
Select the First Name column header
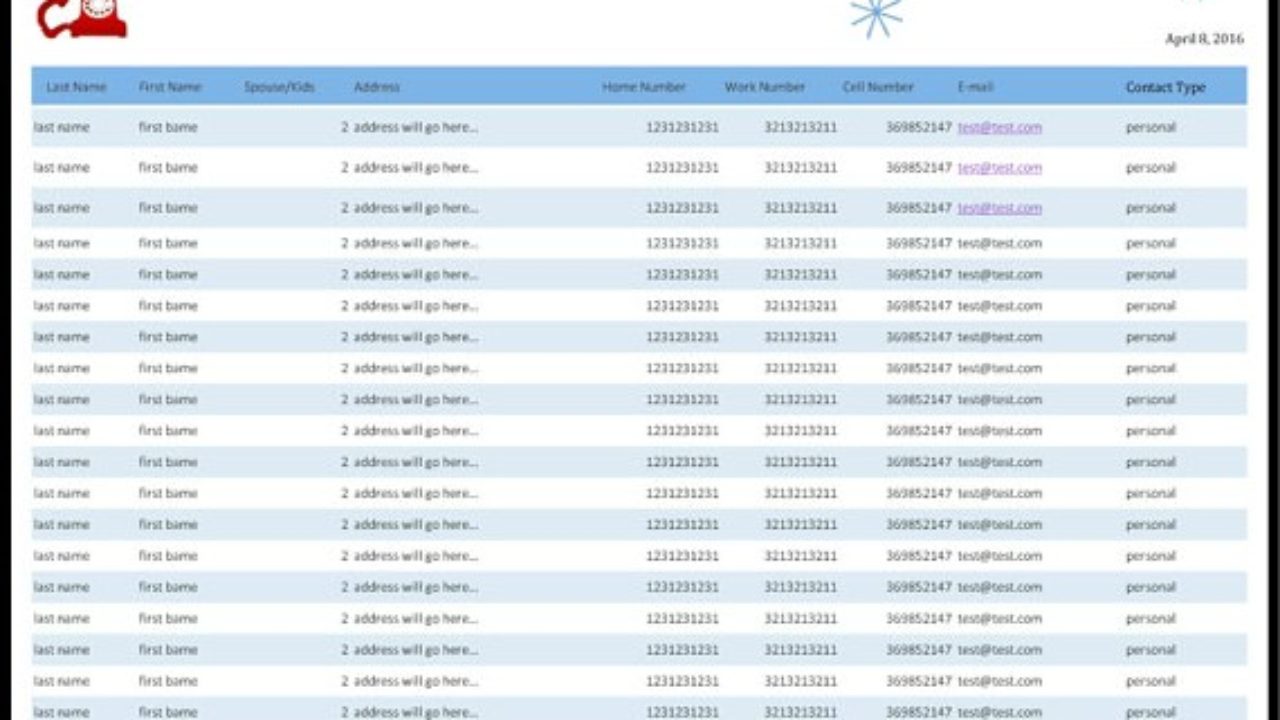point(170,87)
